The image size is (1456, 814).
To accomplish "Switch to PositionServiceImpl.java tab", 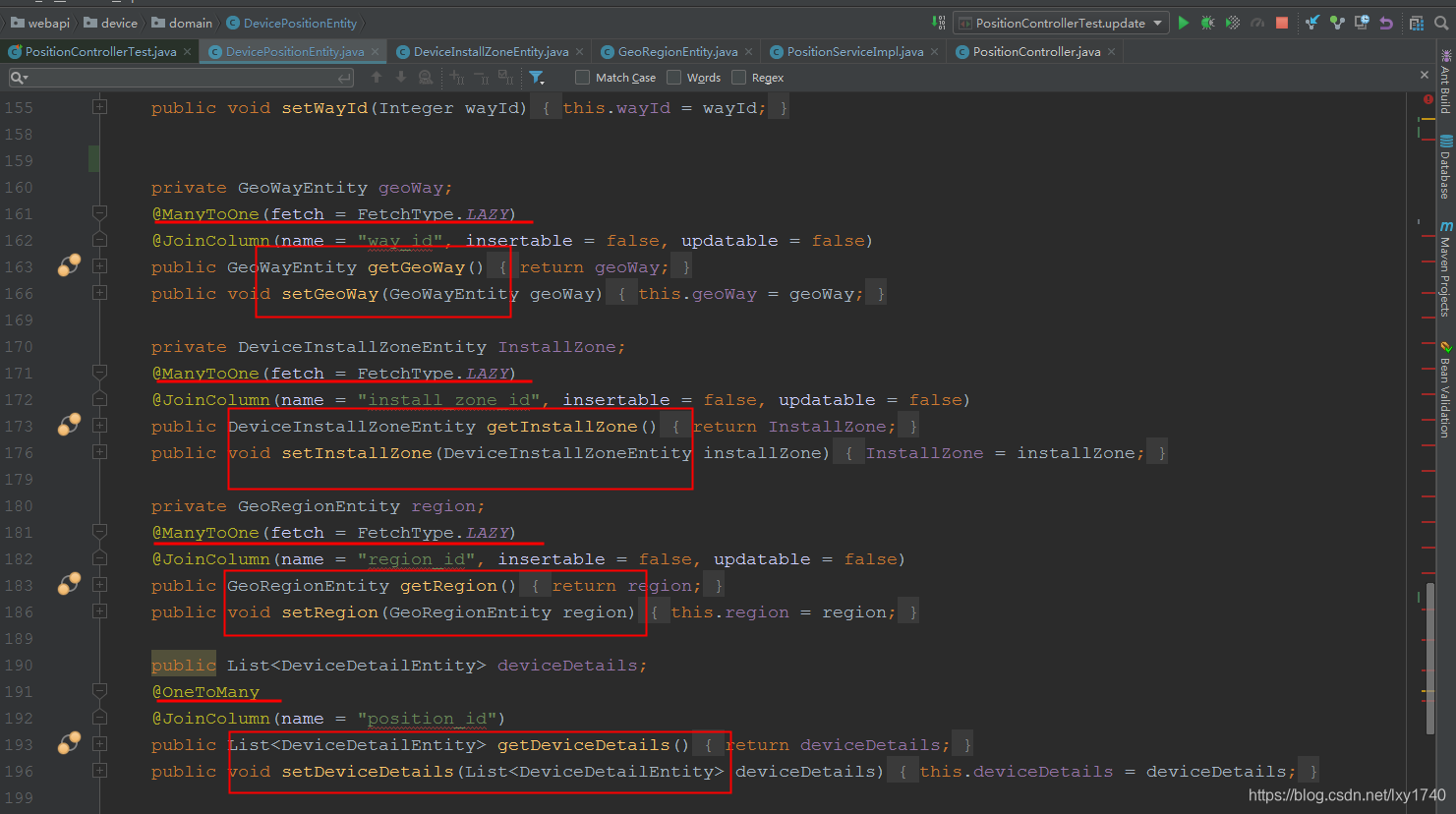I will (855, 51).
